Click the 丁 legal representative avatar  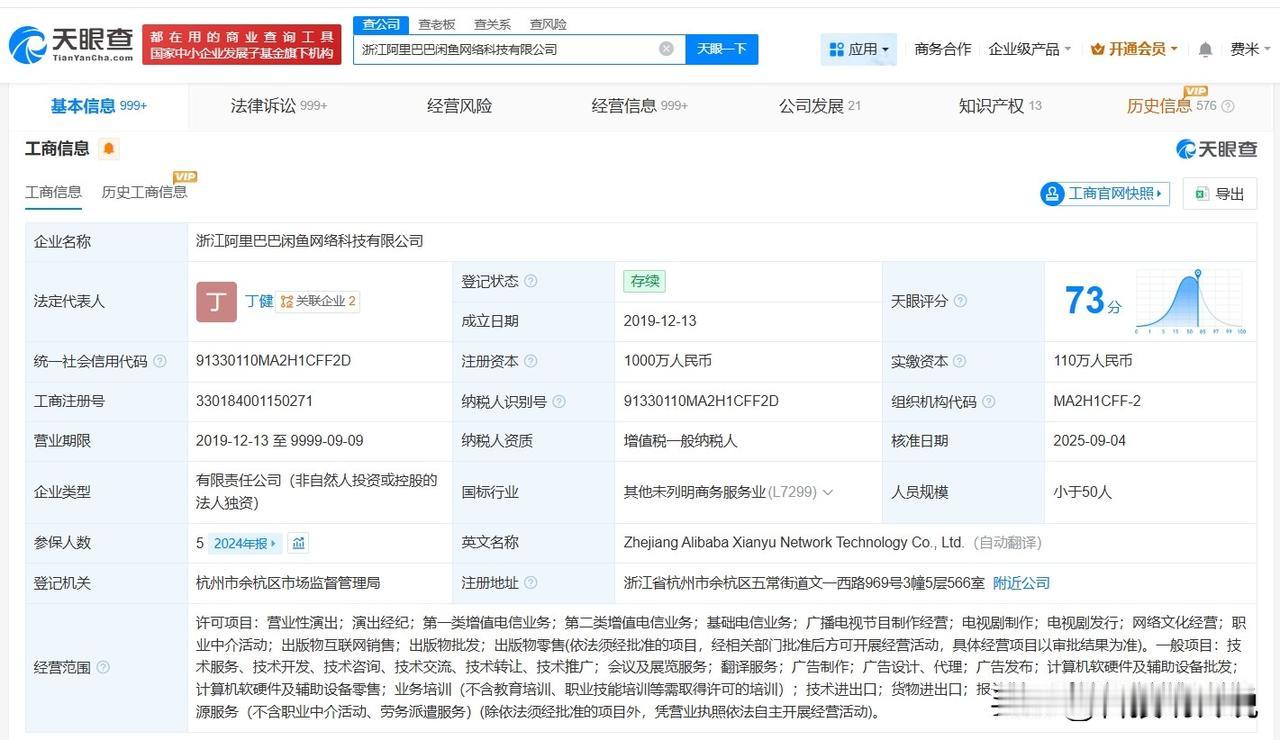tap(216, 301)
